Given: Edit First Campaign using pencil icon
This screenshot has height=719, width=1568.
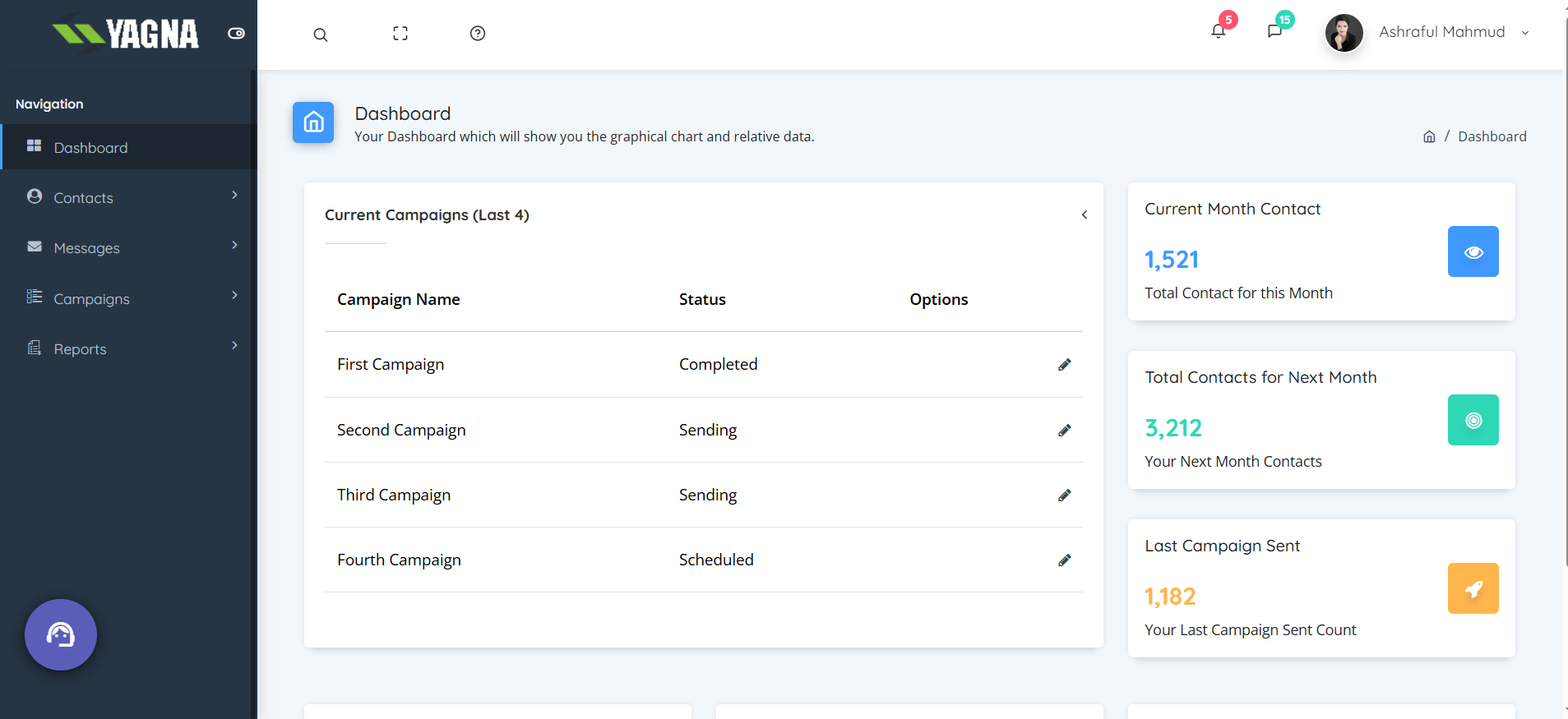Looking at the screenshot, I should click(x=1064, y=365).
